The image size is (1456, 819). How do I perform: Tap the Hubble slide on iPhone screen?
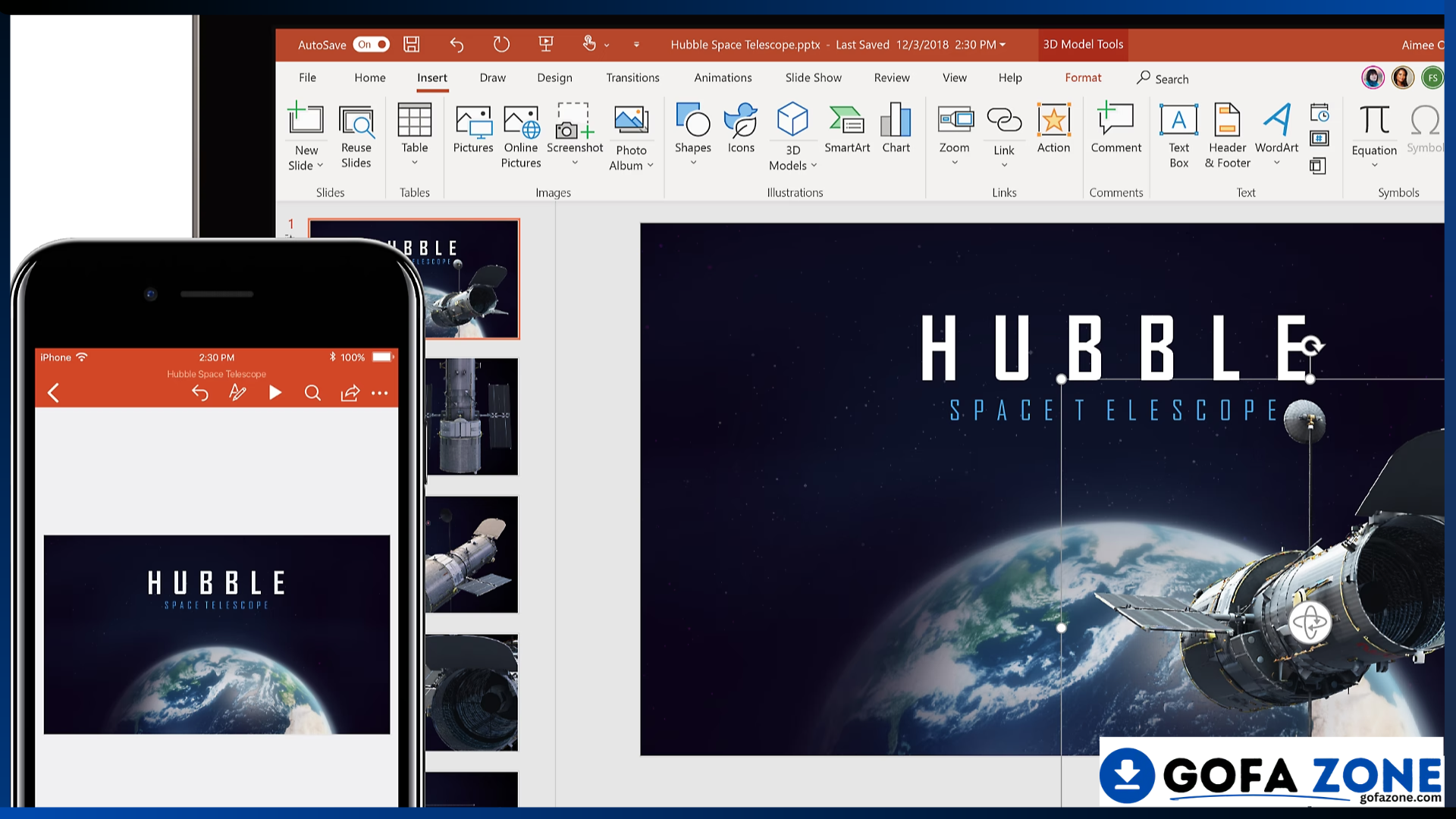click(217, 635)
